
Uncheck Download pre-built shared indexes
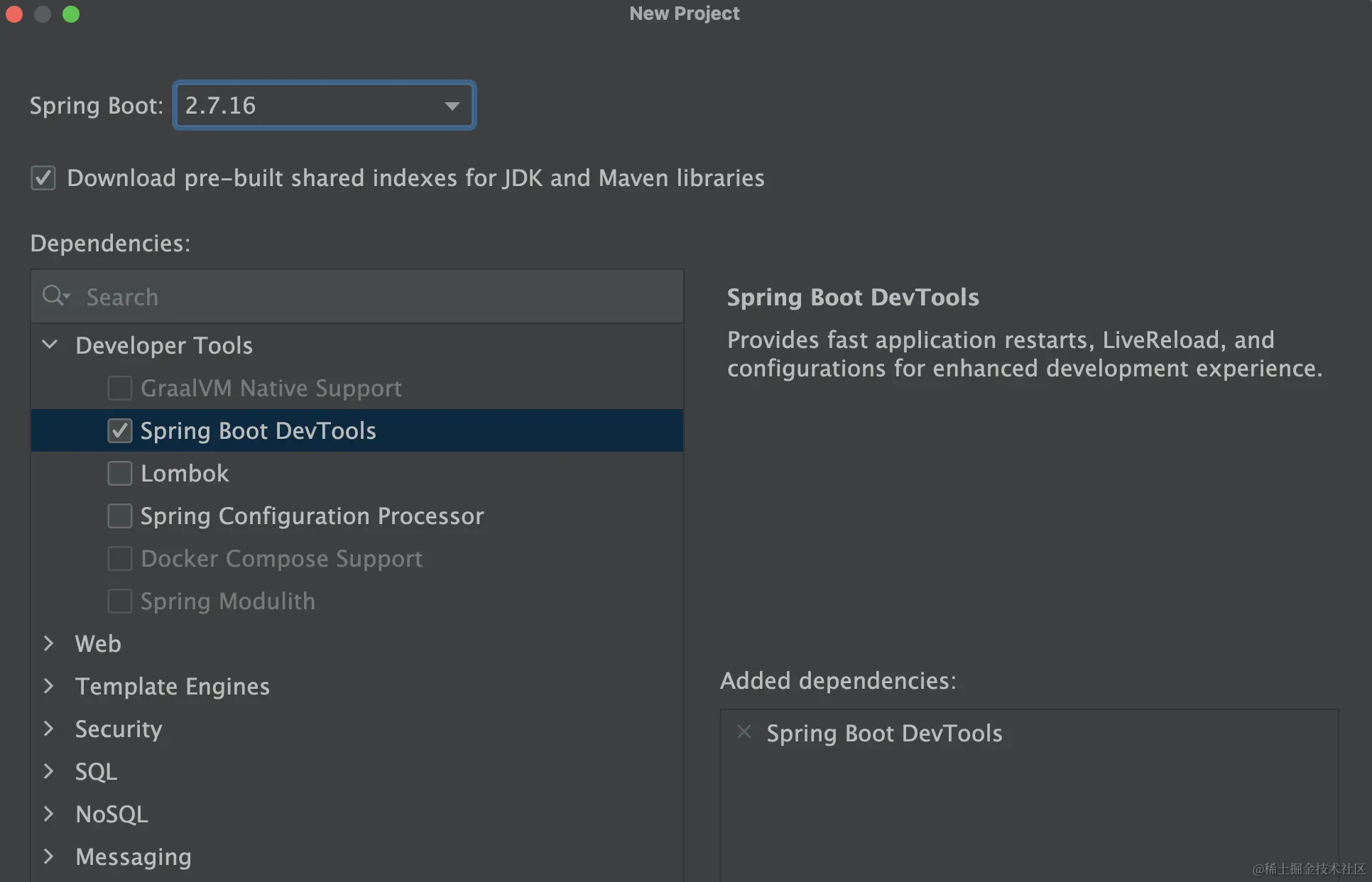coord(43,178)
